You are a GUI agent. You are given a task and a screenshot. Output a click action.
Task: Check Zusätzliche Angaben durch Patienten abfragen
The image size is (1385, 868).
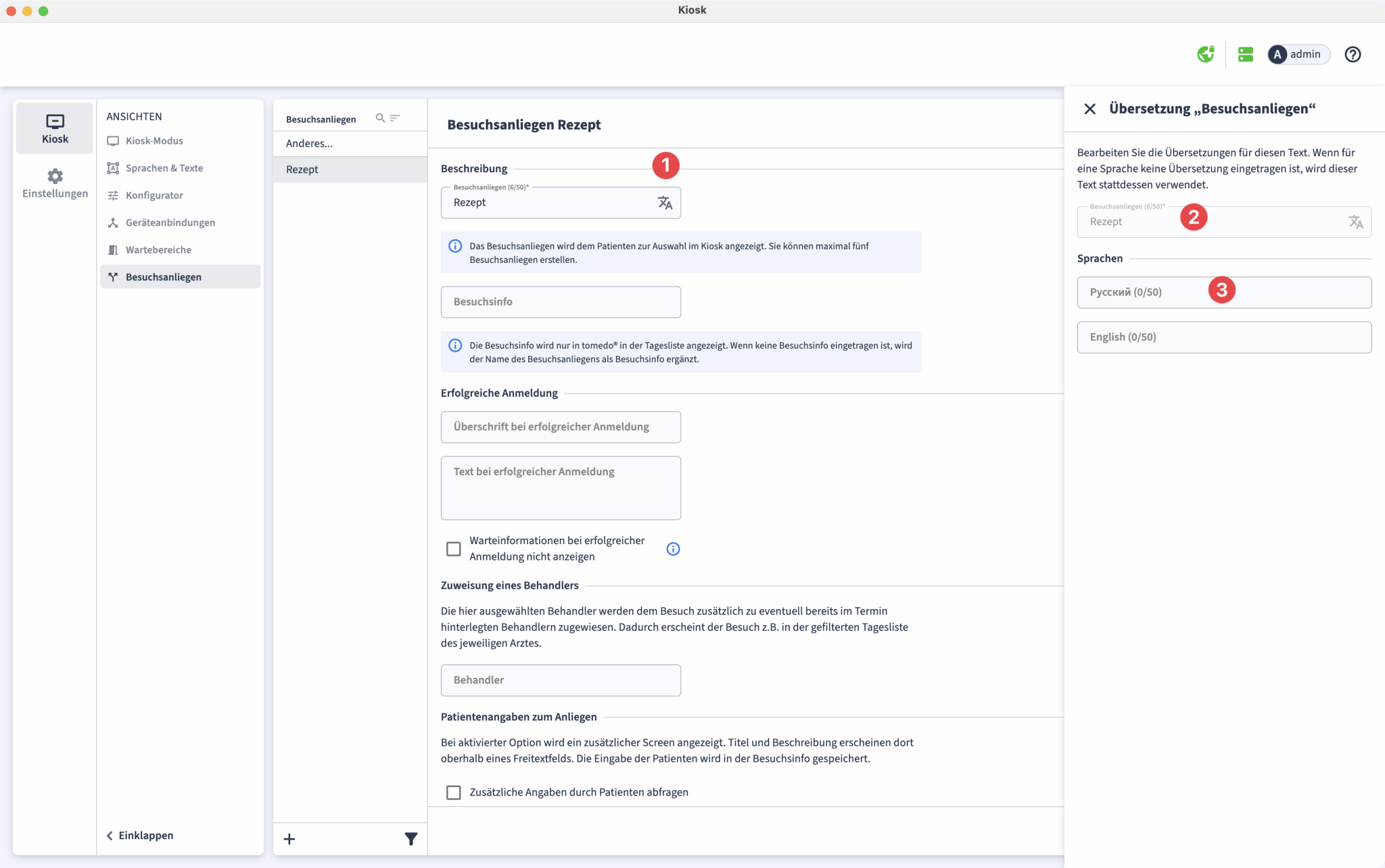pyautogui.click(x=453, y=792)
